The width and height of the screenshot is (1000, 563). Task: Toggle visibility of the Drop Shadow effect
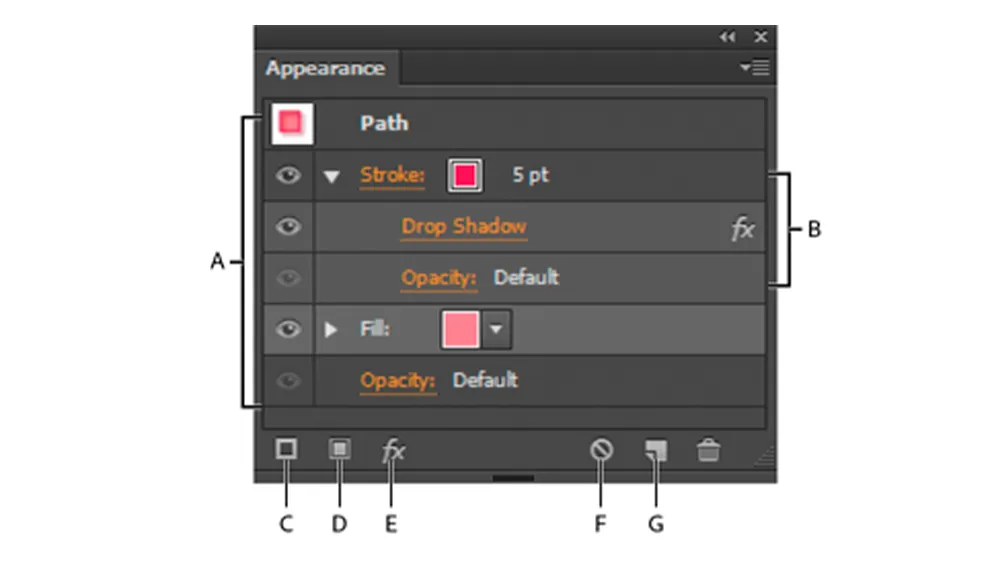(288, 227)
